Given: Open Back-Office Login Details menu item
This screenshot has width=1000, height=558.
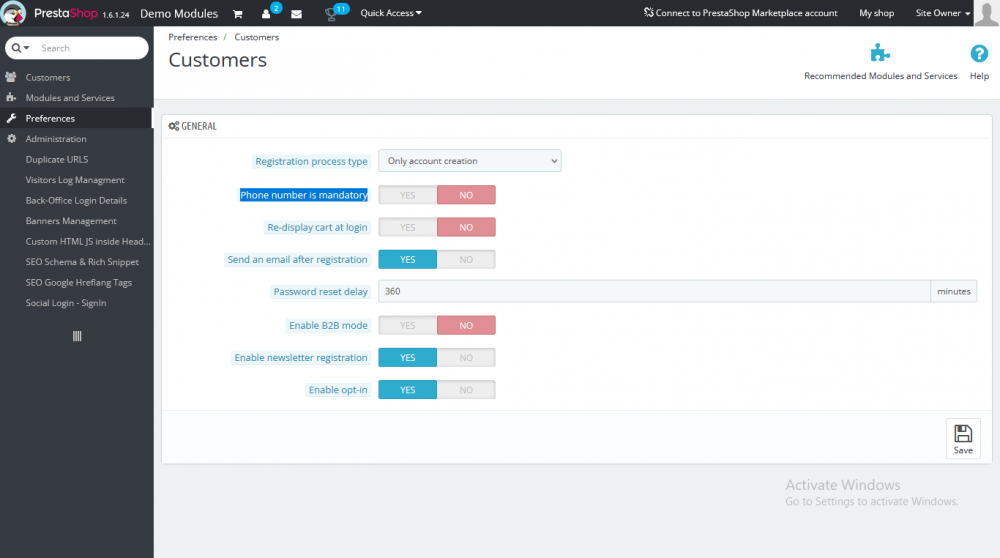Looking at the screenshot, I should point(77,200).
